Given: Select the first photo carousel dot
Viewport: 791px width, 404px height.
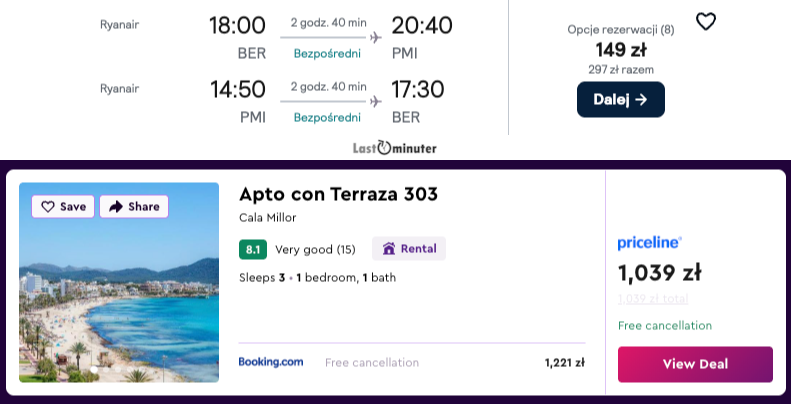Looking at the screenshot, I should pyautogui.click(x=93, y=370).
